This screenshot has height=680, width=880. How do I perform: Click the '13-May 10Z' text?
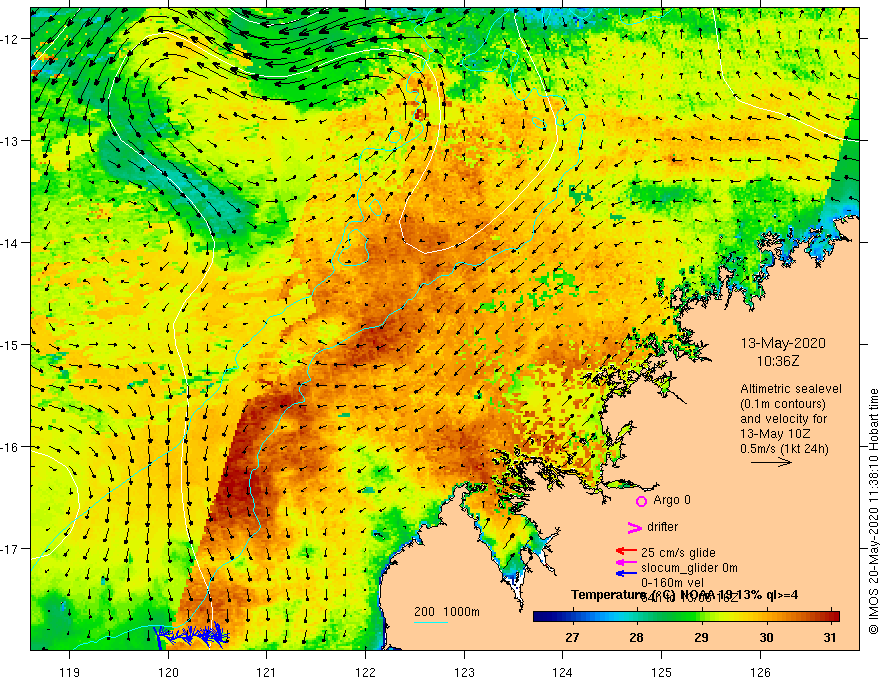click(774, 434)
